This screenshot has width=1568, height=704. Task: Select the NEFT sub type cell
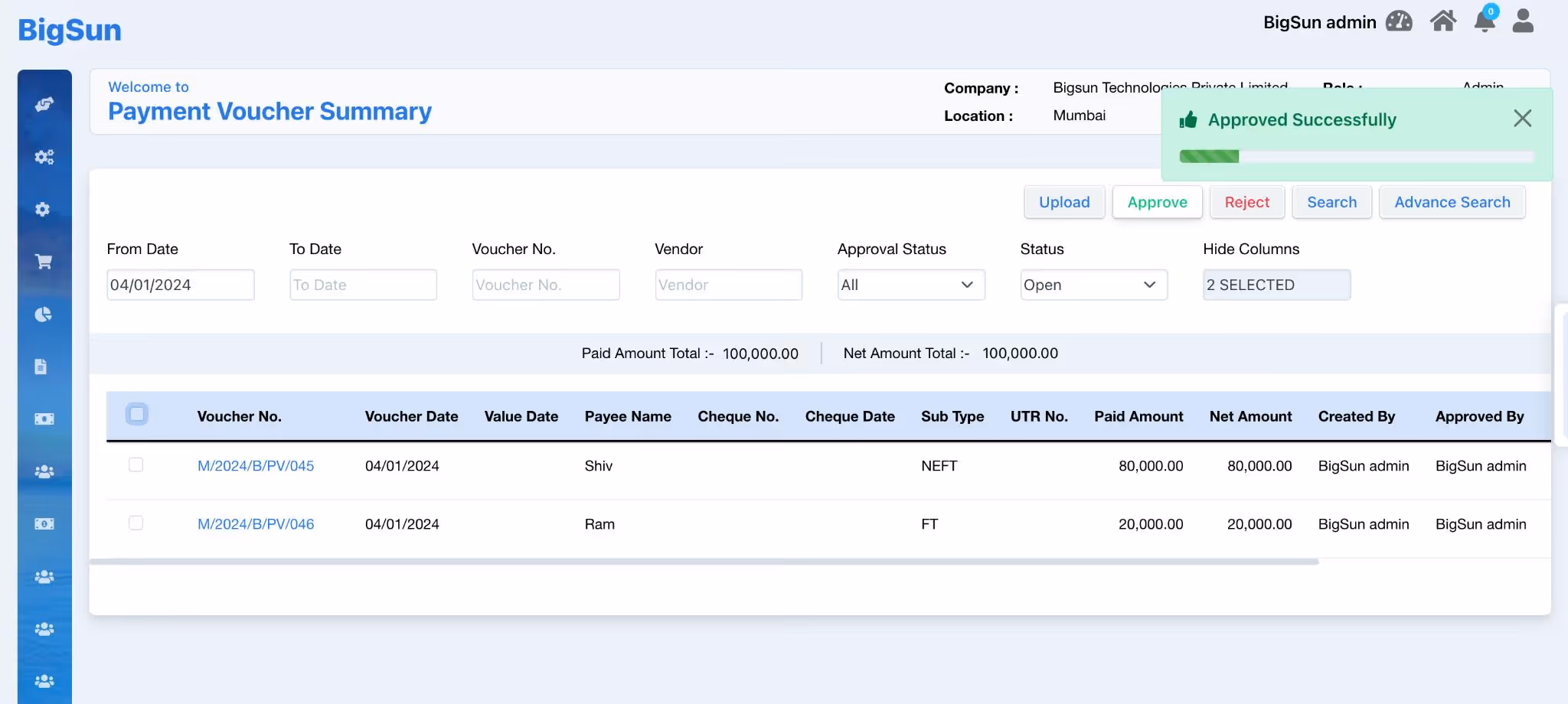coord(939,466)
